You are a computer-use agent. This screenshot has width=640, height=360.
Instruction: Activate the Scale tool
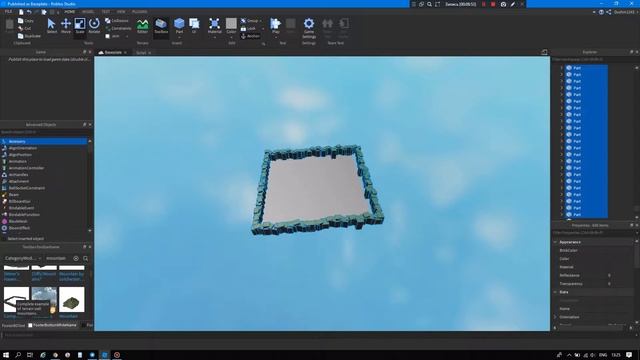(x=80, y=26)
